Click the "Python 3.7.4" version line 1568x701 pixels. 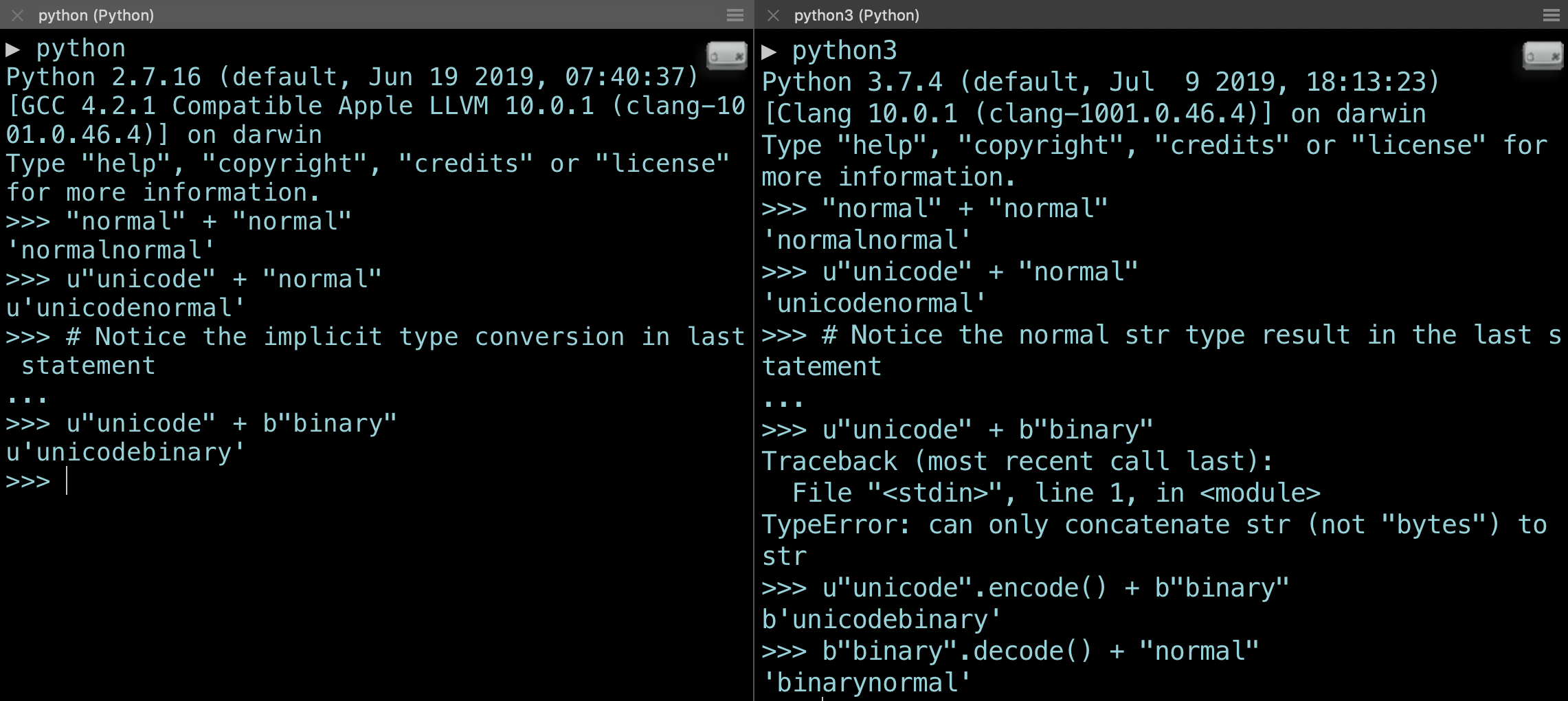coord(1099,82)
